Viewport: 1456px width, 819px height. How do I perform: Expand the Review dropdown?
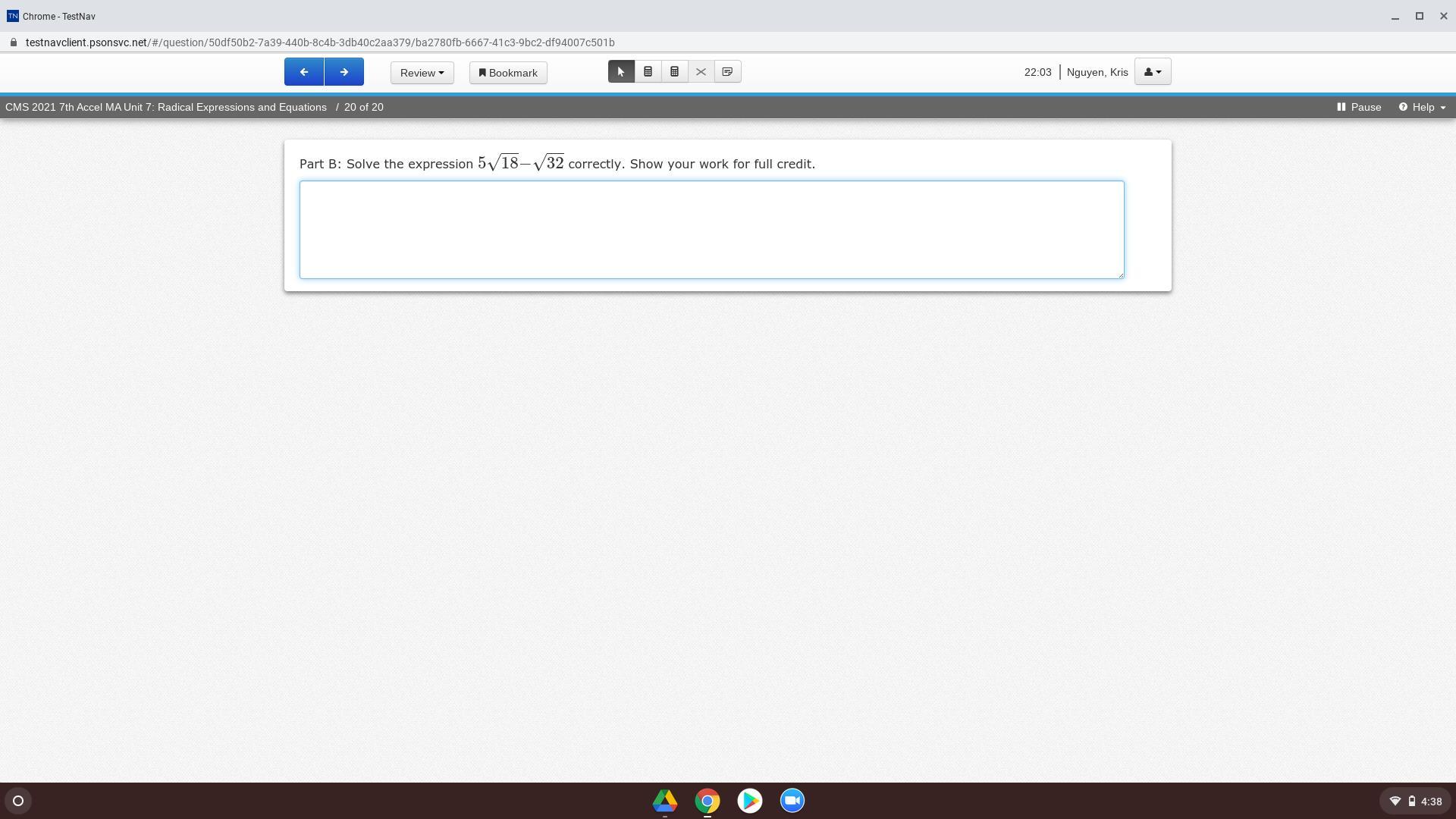click(422, 73)
